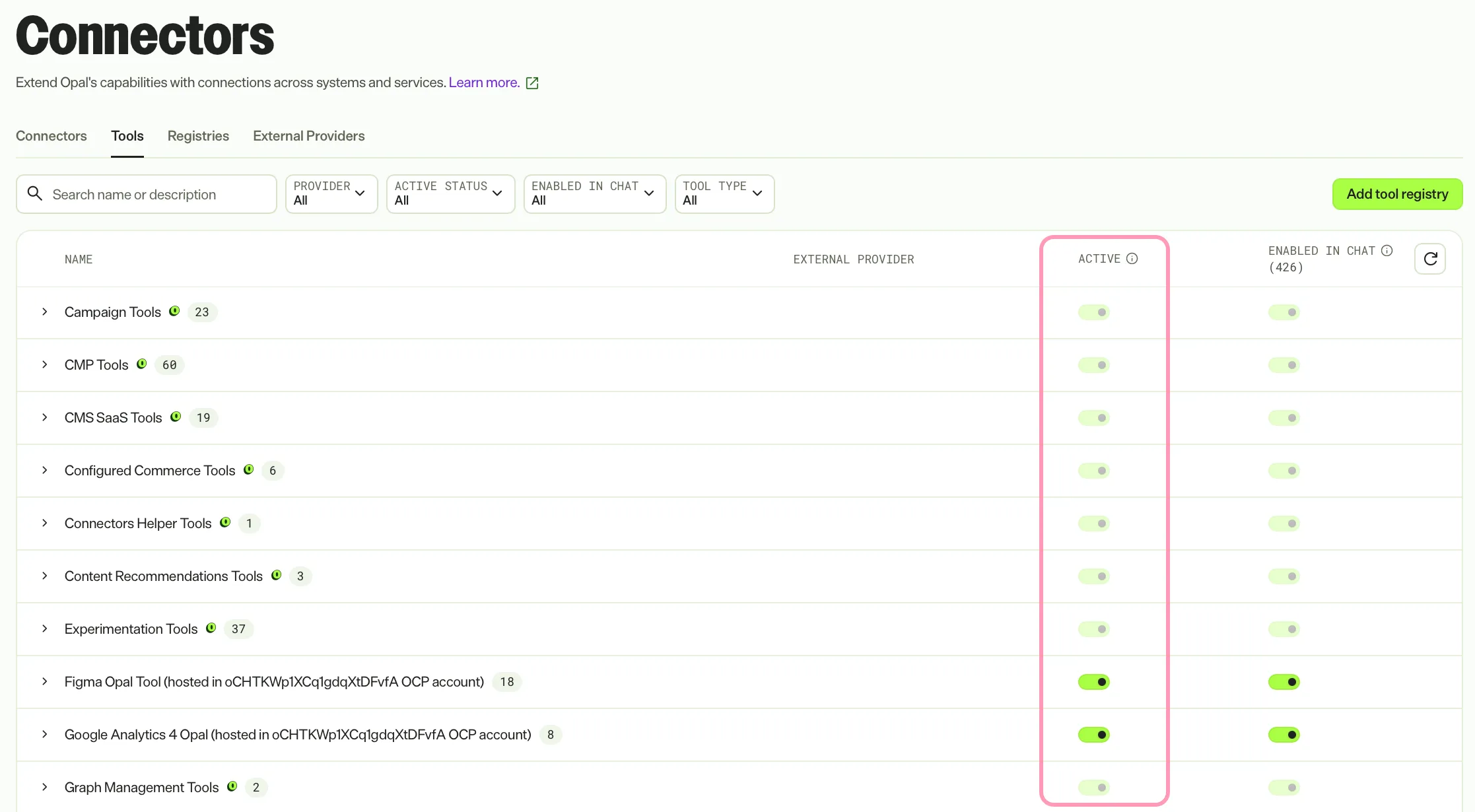Click the green badge beside Connectors Helper Tools

225,522
